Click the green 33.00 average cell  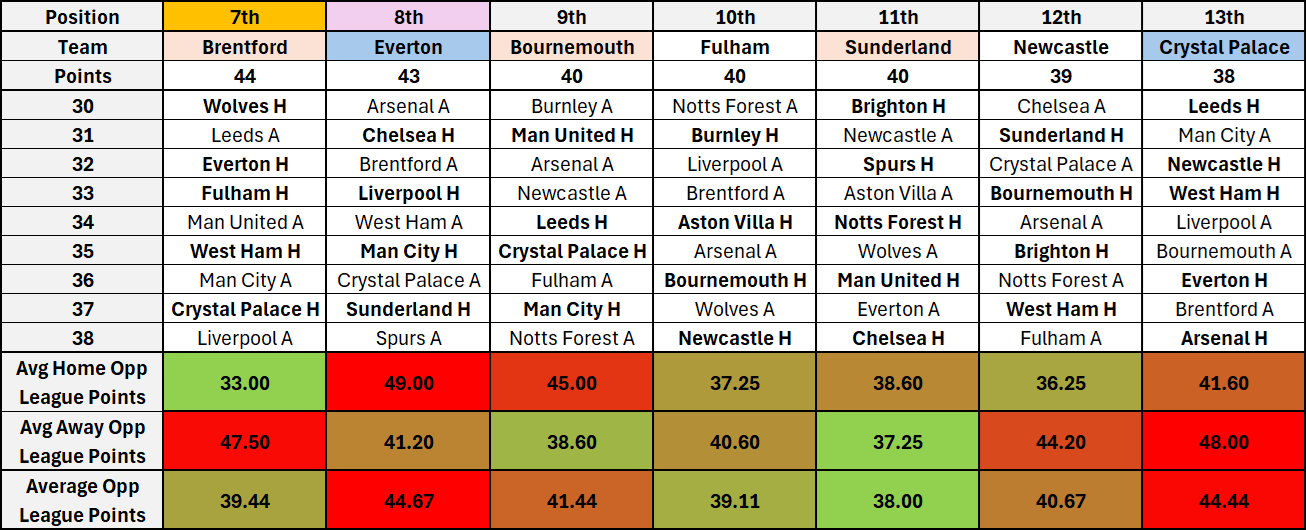pos(244,382)
